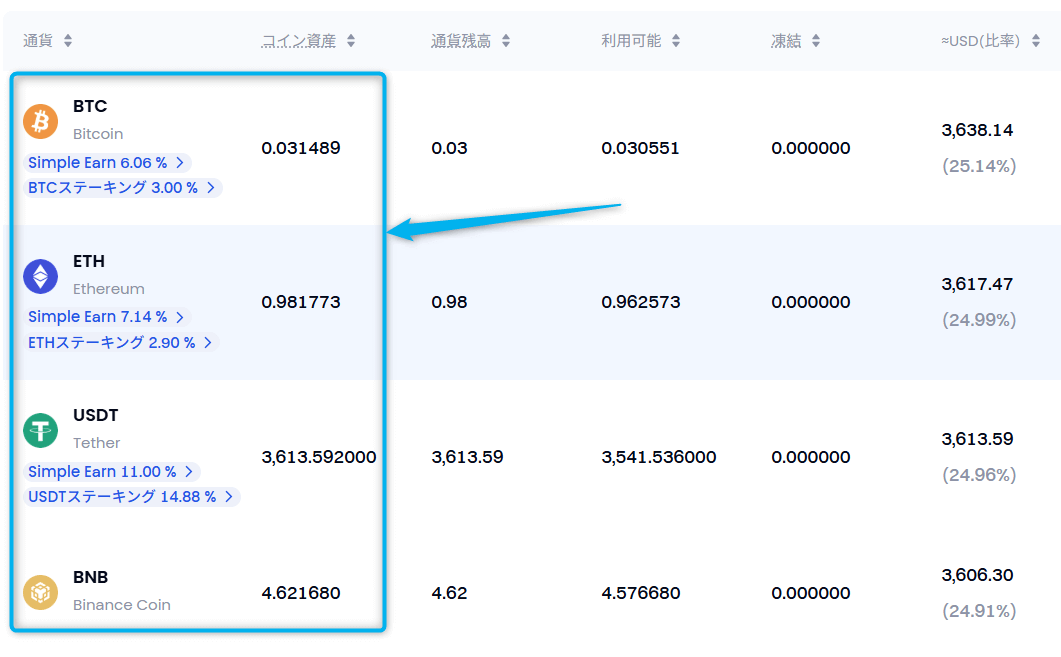Open USDTステーキング 14.88 % link
This screenshot has height=657, width=1061.
[x=132, y=497]
